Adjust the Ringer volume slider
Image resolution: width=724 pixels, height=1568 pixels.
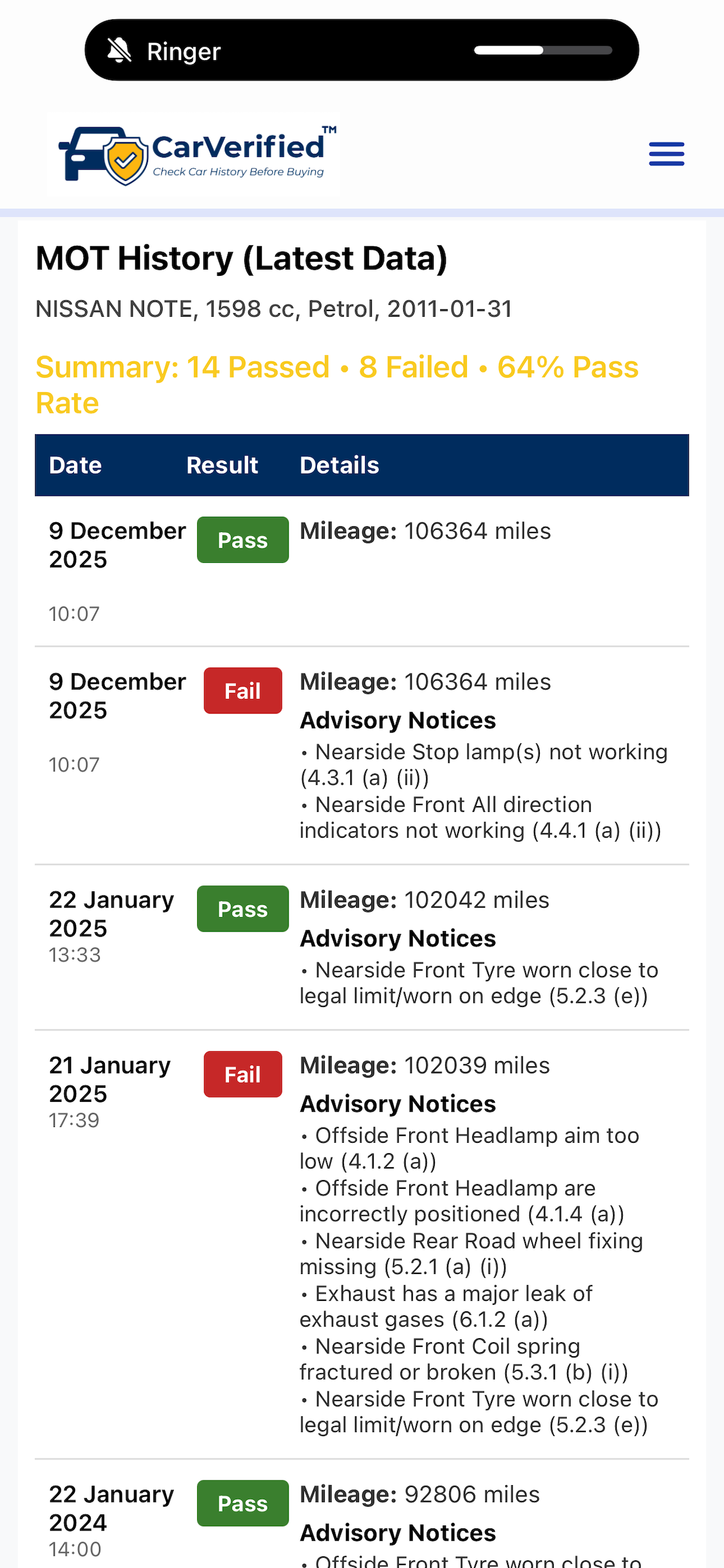coord(543,51)
